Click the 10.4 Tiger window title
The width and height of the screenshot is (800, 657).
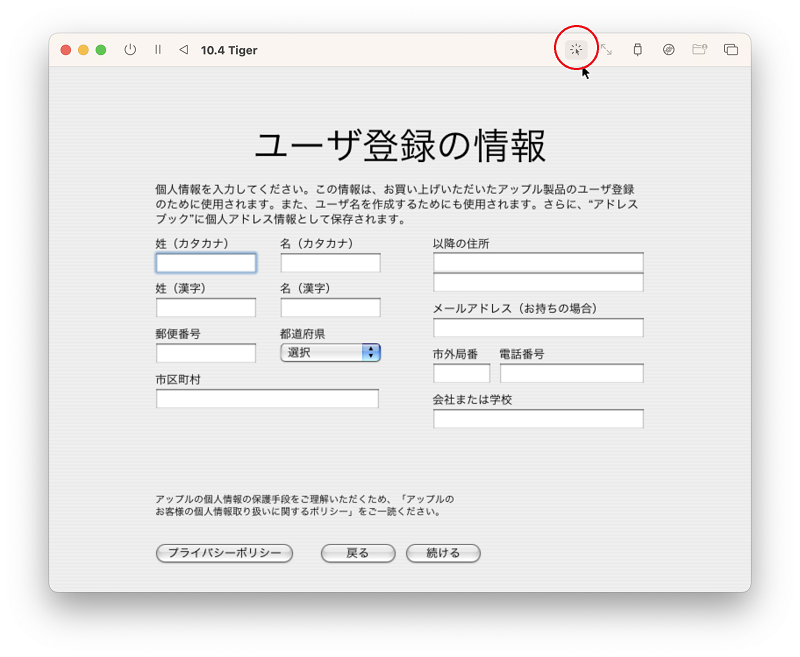229,50
